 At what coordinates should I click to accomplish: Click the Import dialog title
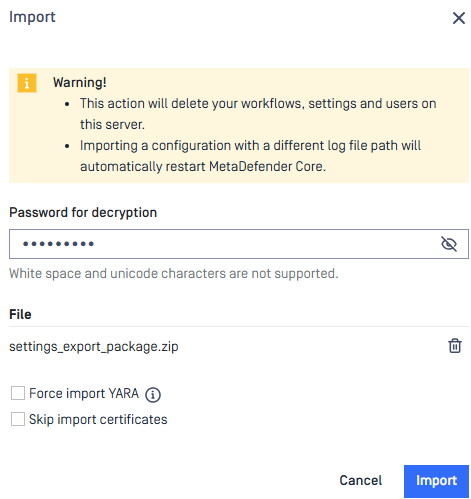pyautogui.click(x=32, y=17)
